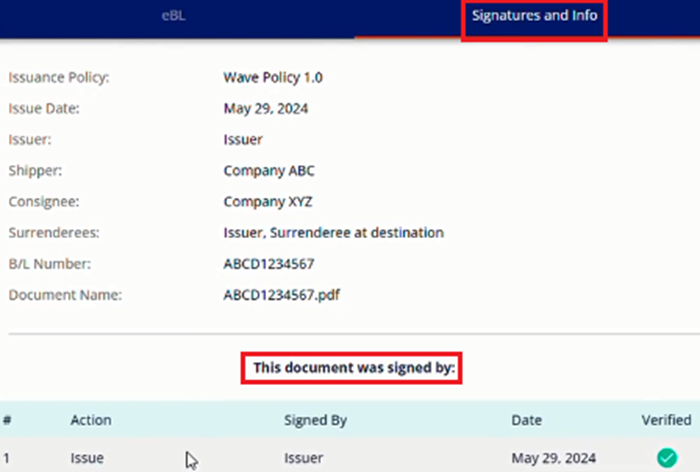This screenshot has width=700, height=472.
Task: Click This document was signed by heading
Action: coord(354,368)
